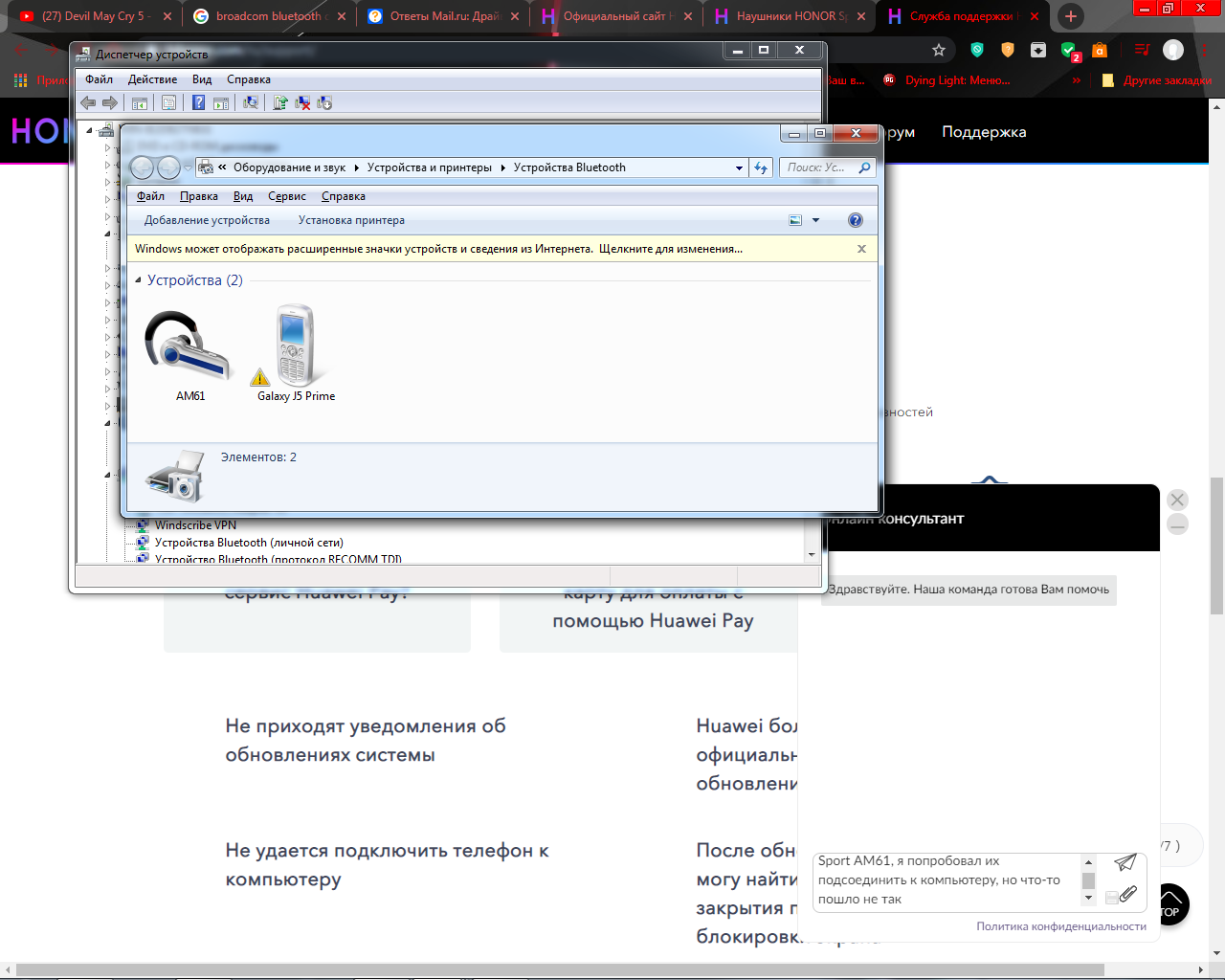Click the orange shield question extension icon
The height and width of the screenshot is (980, 1225).
tap(1008, 50)
